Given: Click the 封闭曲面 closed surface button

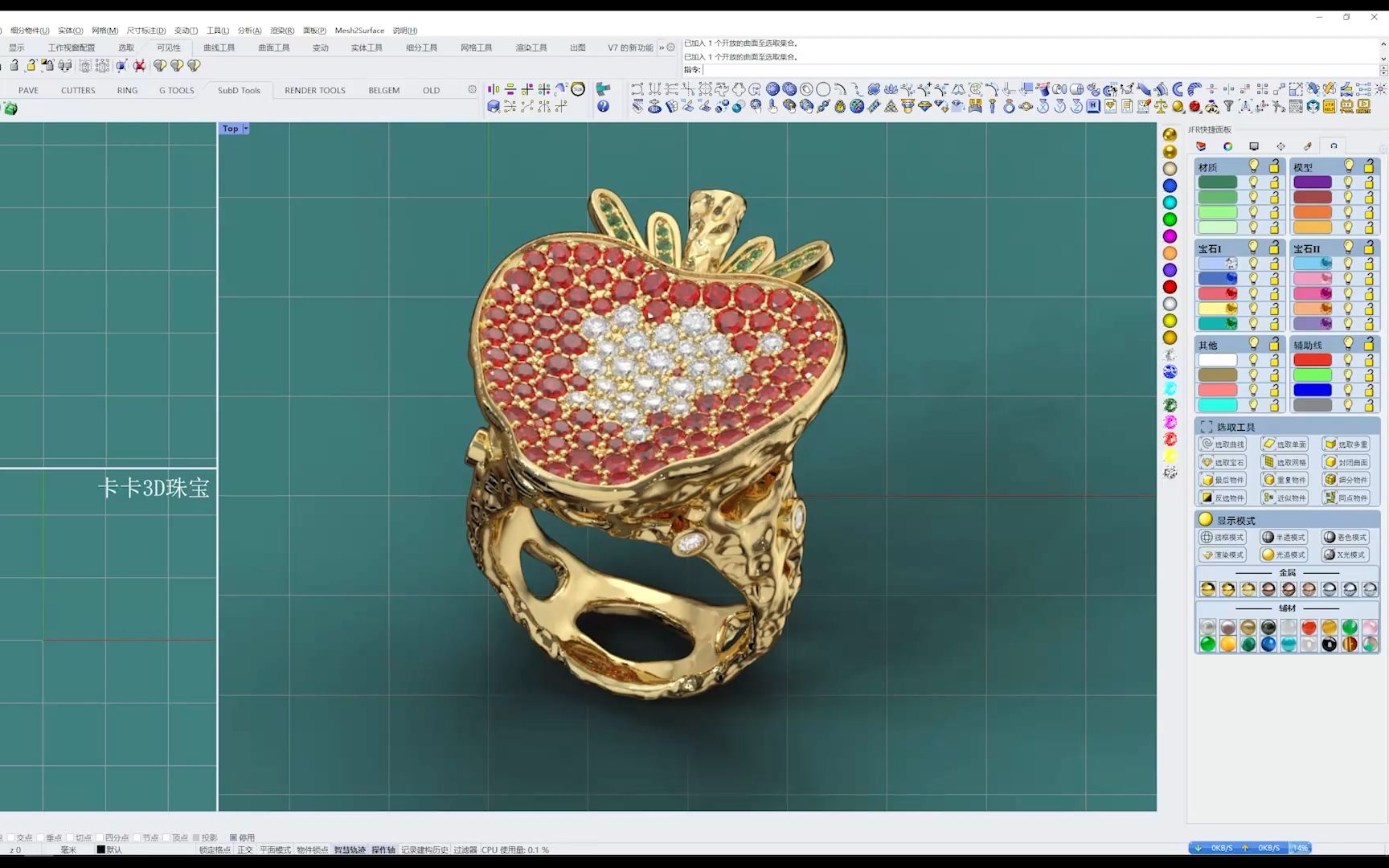Looking at the screenshot, I should click(1346, 462).
